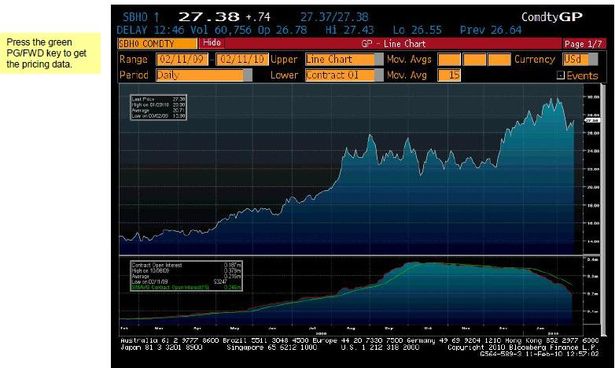Viewport: 615px width, 368px height.
Task: Open the Period Daily dropdown
Action: (x=204, y=75)
